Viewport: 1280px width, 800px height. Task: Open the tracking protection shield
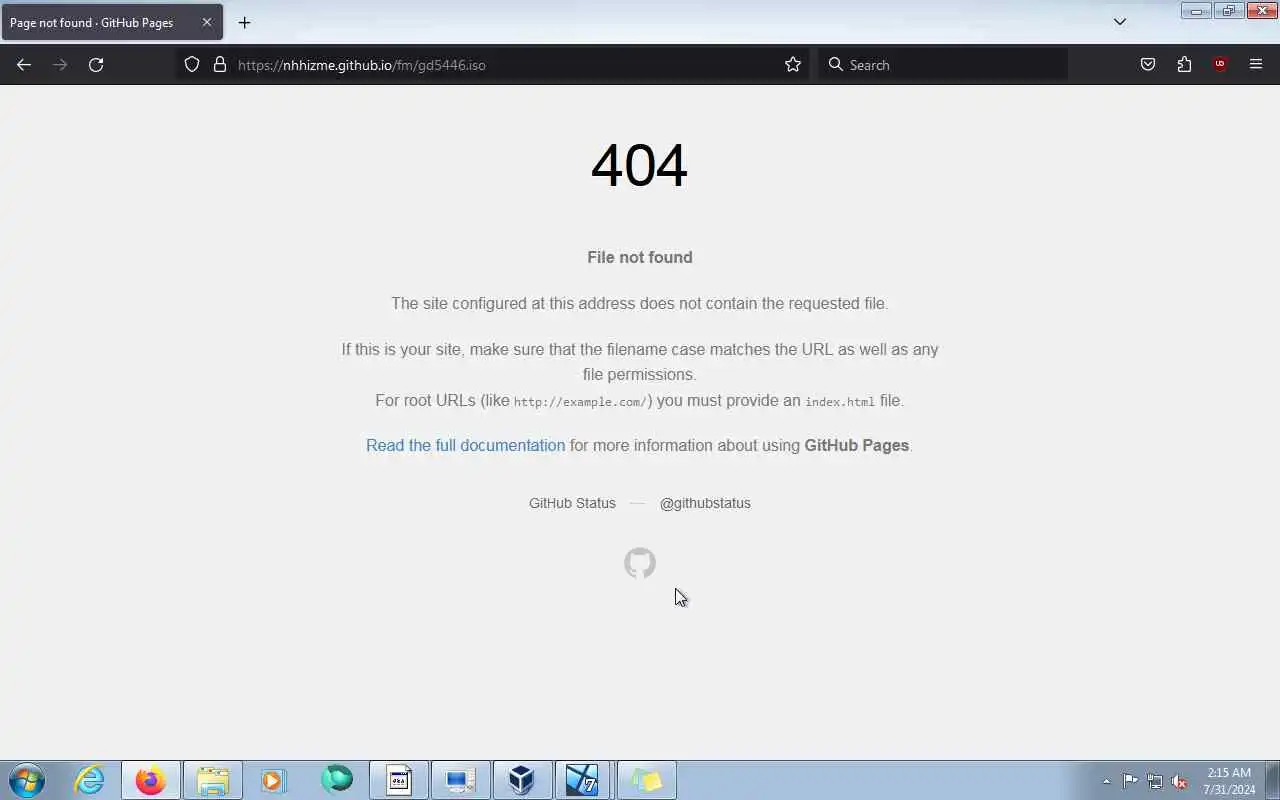click(192, 65)
